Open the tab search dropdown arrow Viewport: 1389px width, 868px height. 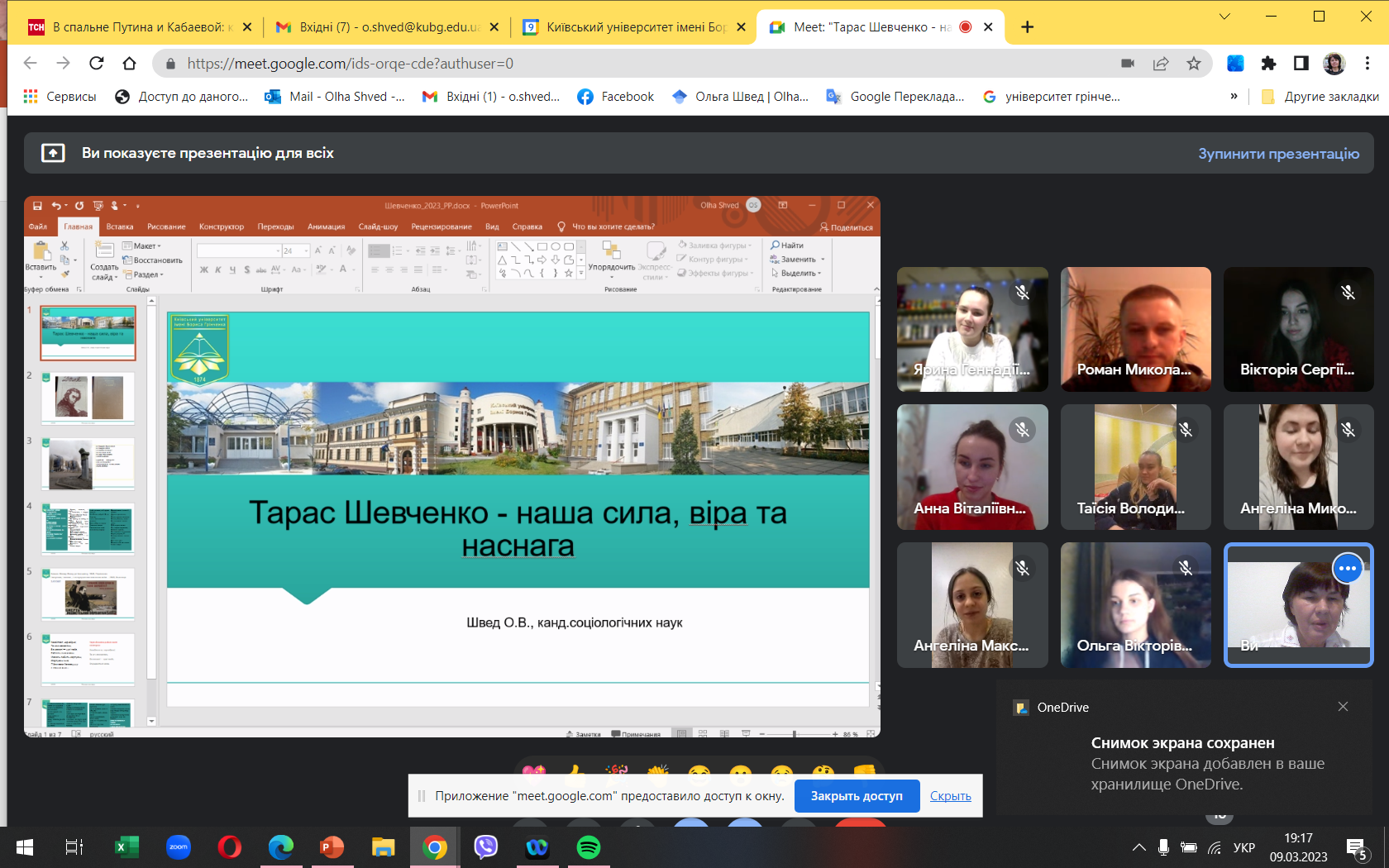pos(1224,17)
